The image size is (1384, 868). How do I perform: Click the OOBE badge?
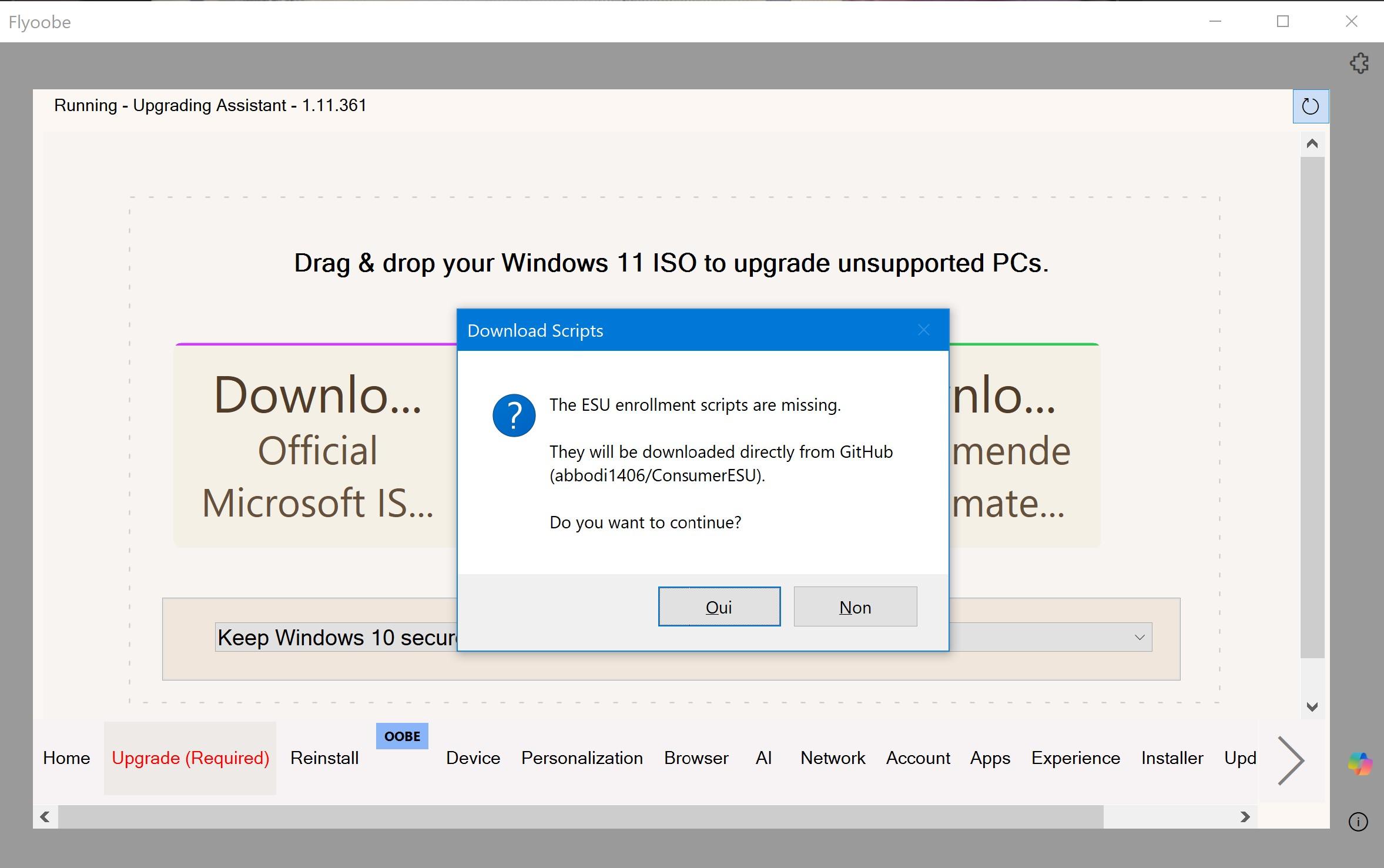click(x=402, y=736)
